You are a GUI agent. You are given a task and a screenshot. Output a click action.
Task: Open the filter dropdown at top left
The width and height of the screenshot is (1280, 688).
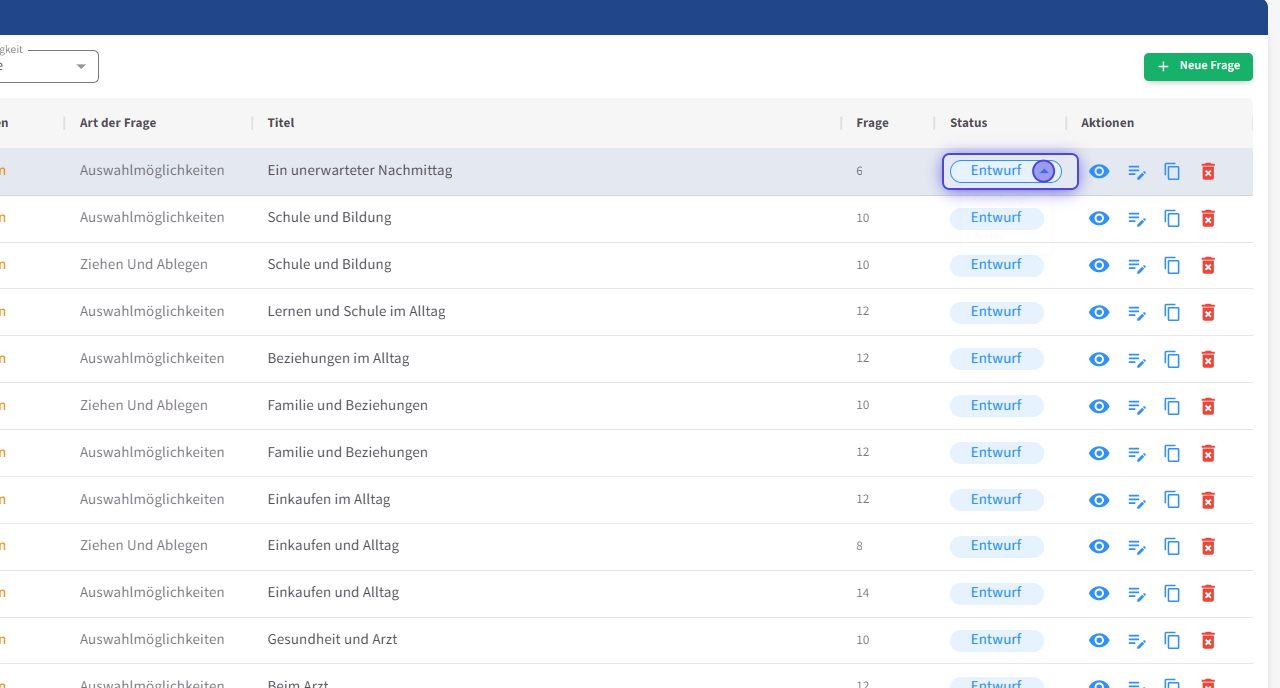[81, 67]
